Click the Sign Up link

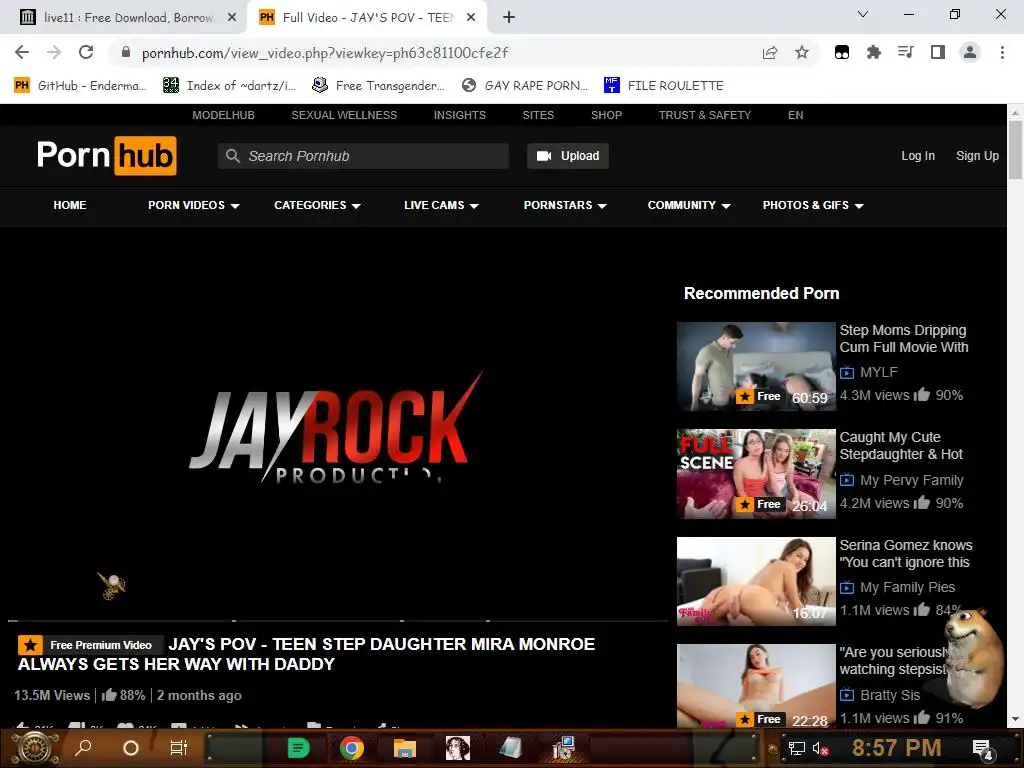[978, 156]
